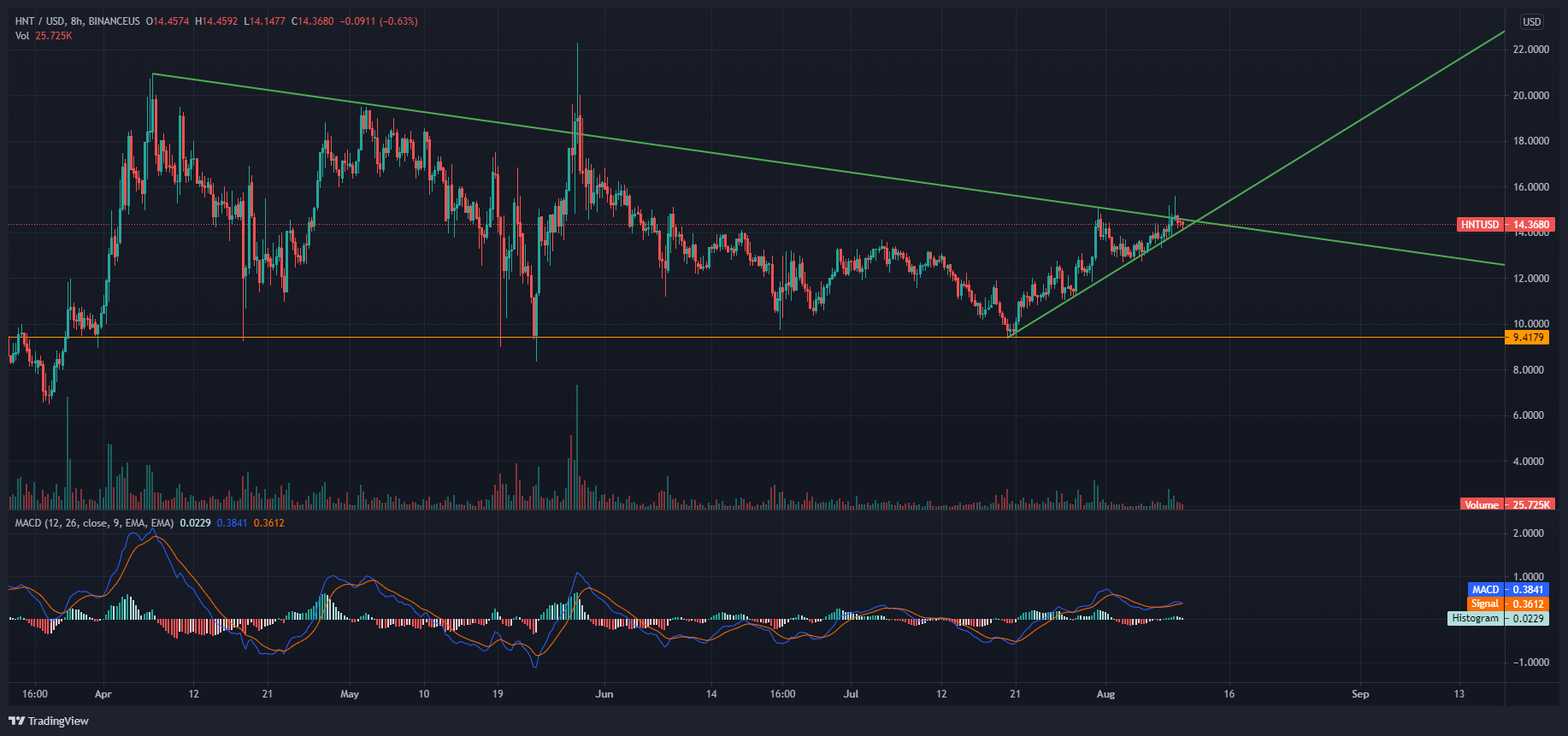The width and height of the screenshot is (1568, 736).
Task: Click the HNT / USD symbol title
Action: tap(40, 21)
